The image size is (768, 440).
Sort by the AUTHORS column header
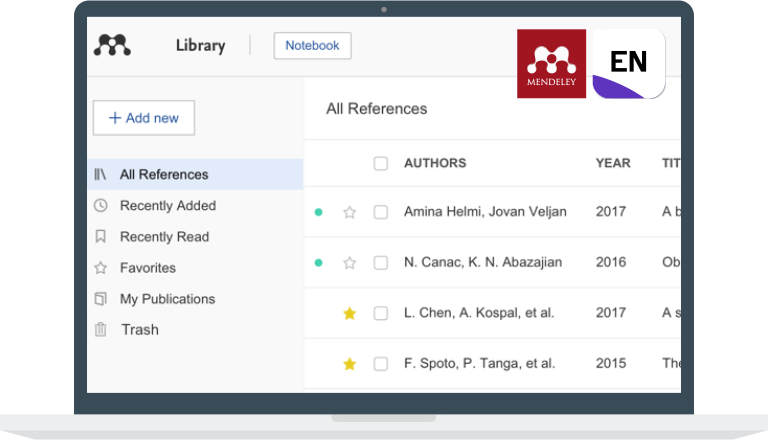[434, 163]
